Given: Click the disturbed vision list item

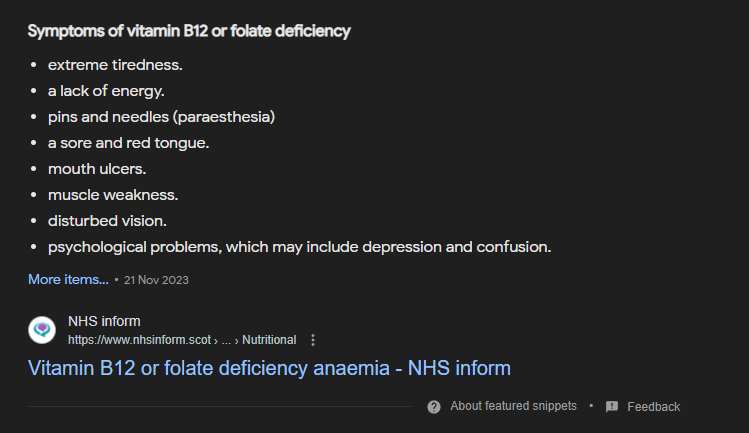Looking at the screenshot, I should [107, 221].
